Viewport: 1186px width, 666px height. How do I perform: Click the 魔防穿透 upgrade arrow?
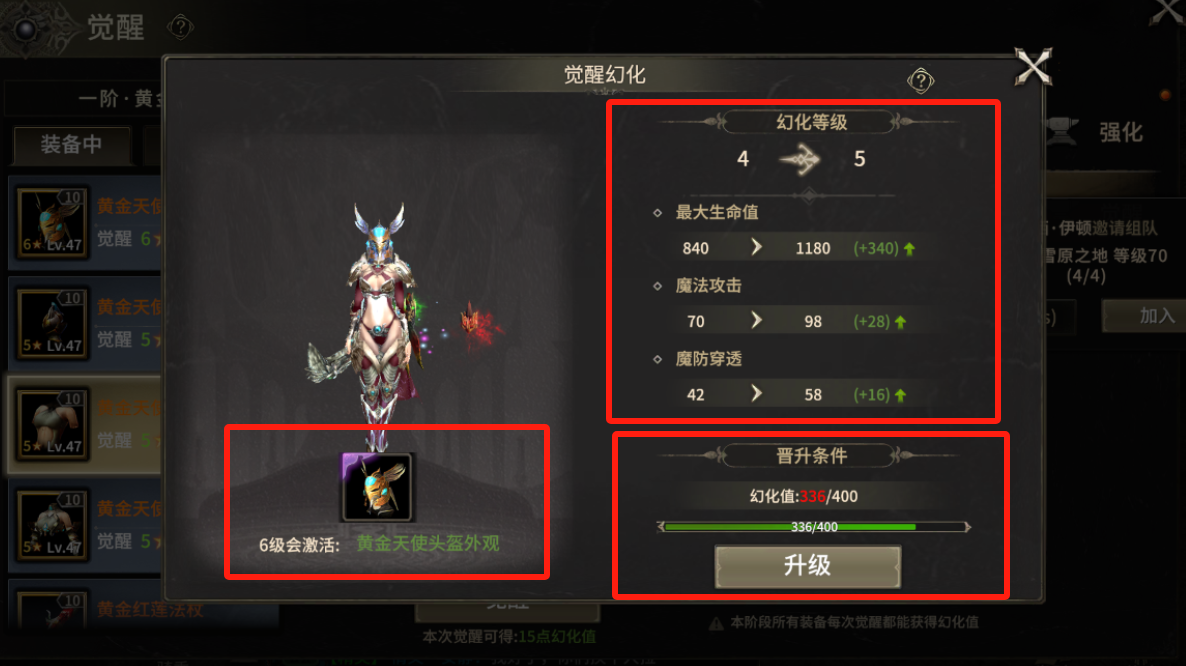756,394
